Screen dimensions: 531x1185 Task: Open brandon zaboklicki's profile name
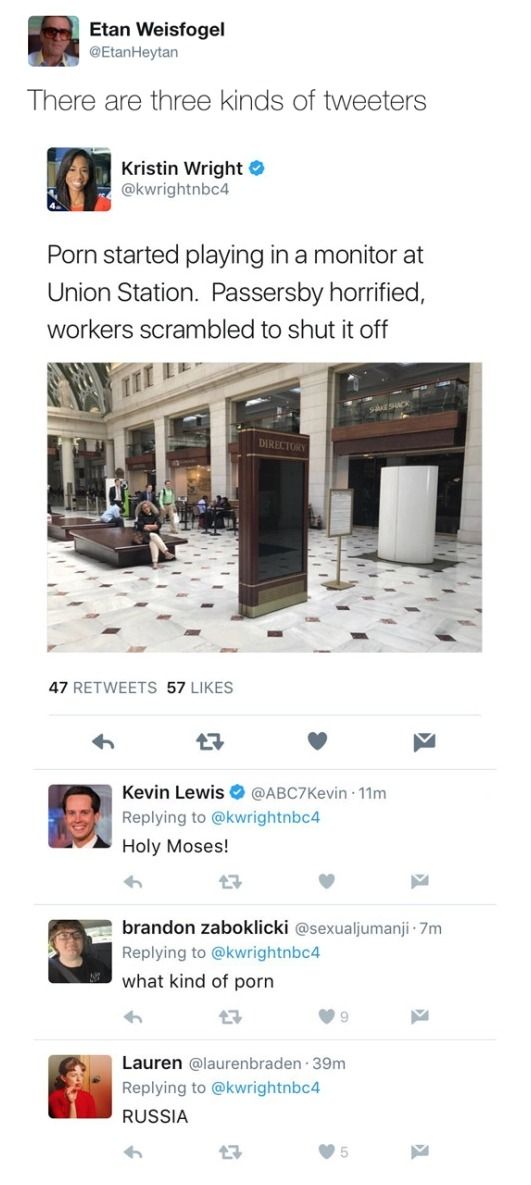tap(202, 927)
